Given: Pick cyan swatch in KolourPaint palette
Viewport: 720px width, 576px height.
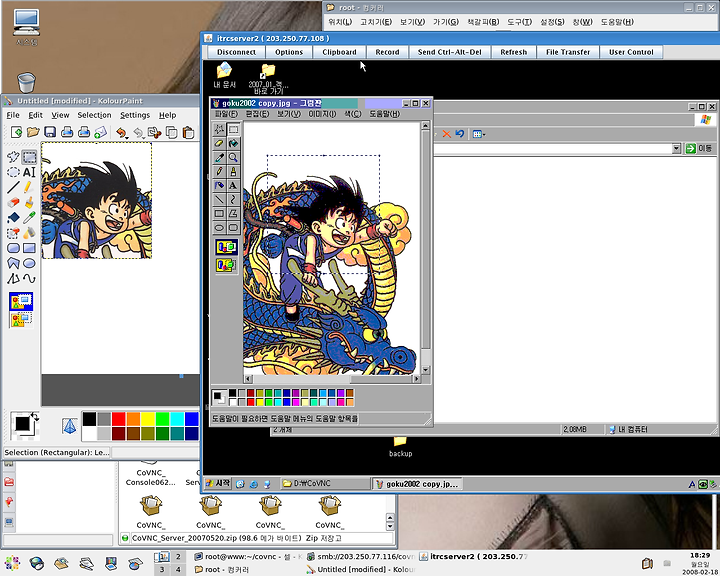Looking at the screenshot, I should [x=177, y=419].
